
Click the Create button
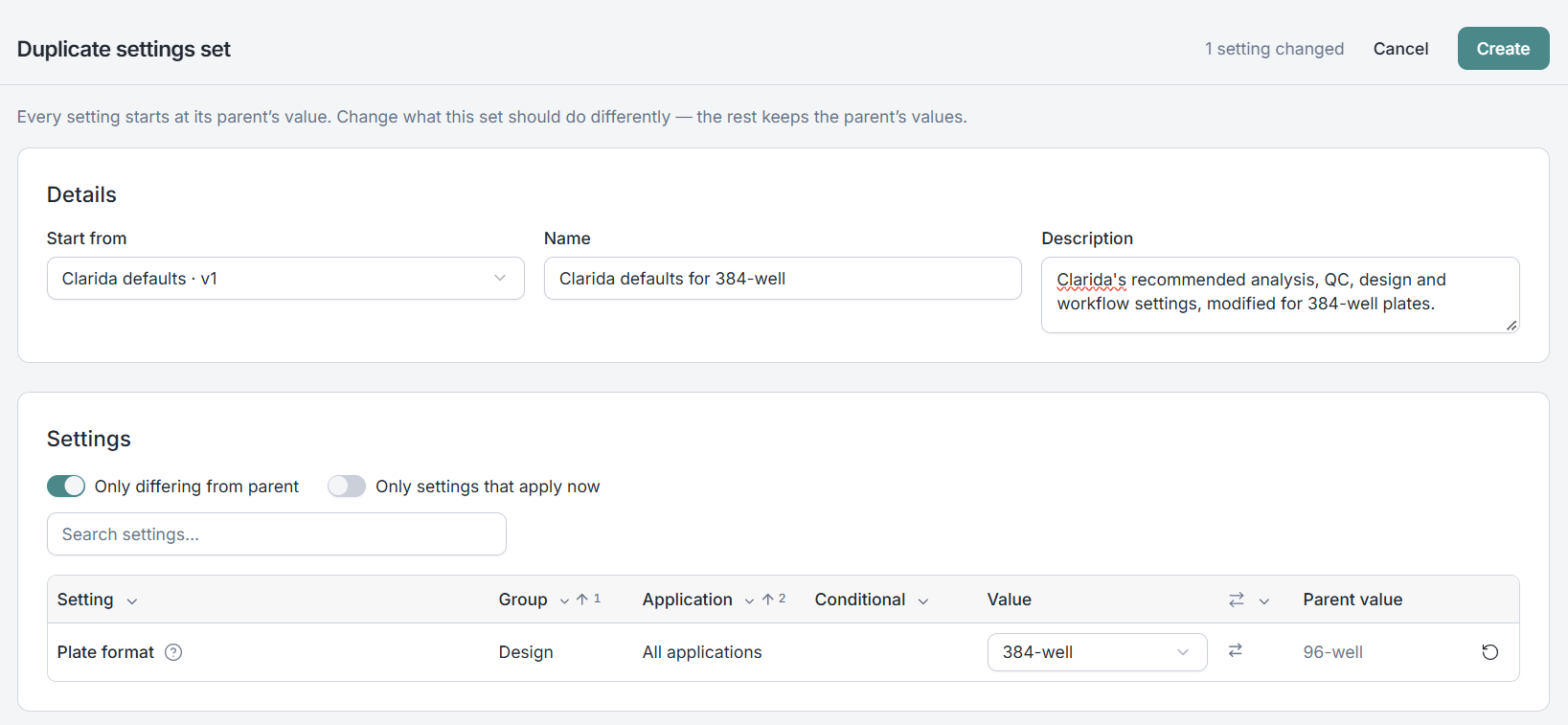[x=1503, y=49]
